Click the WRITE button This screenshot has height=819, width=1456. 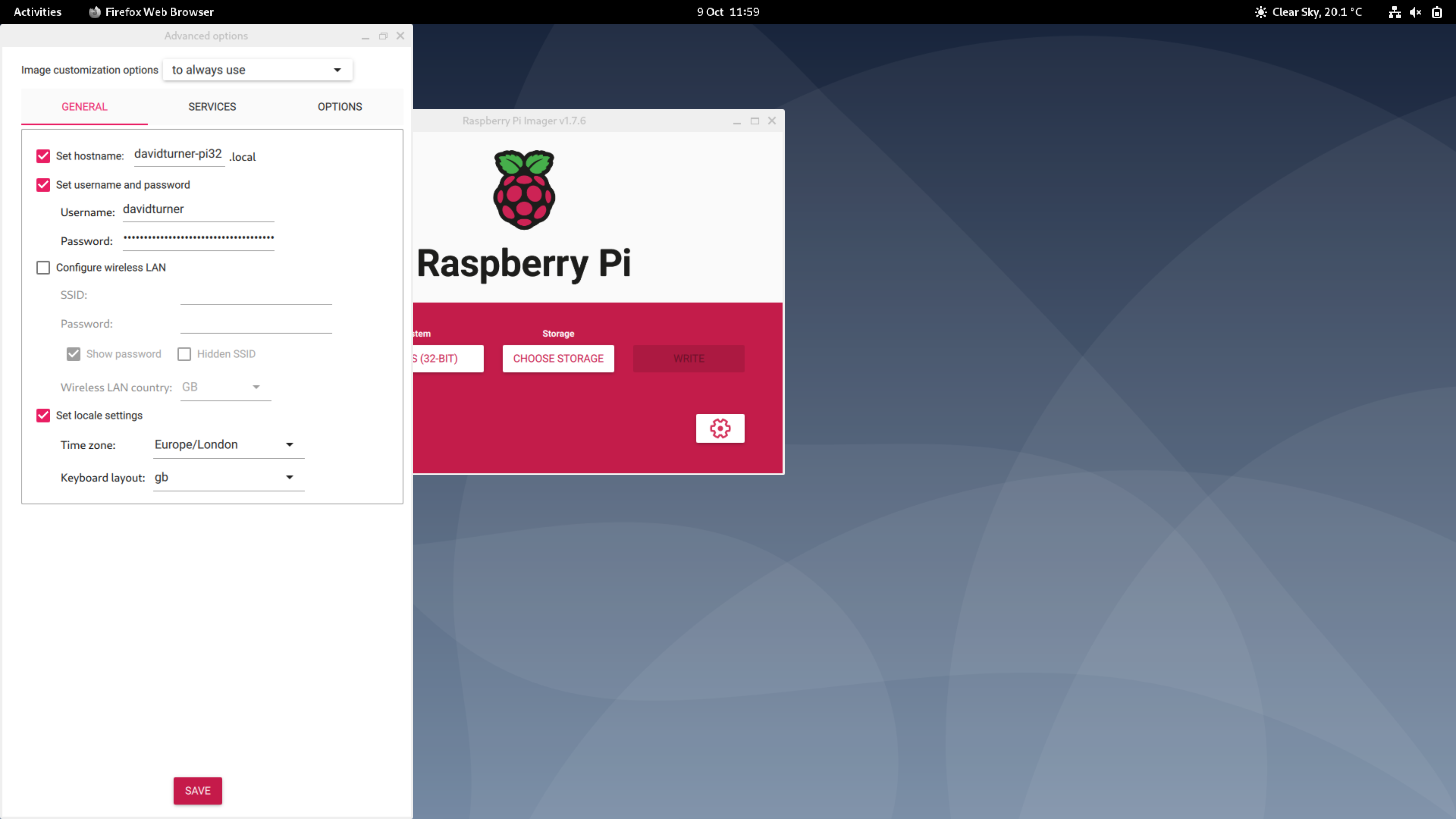(689, 358)
